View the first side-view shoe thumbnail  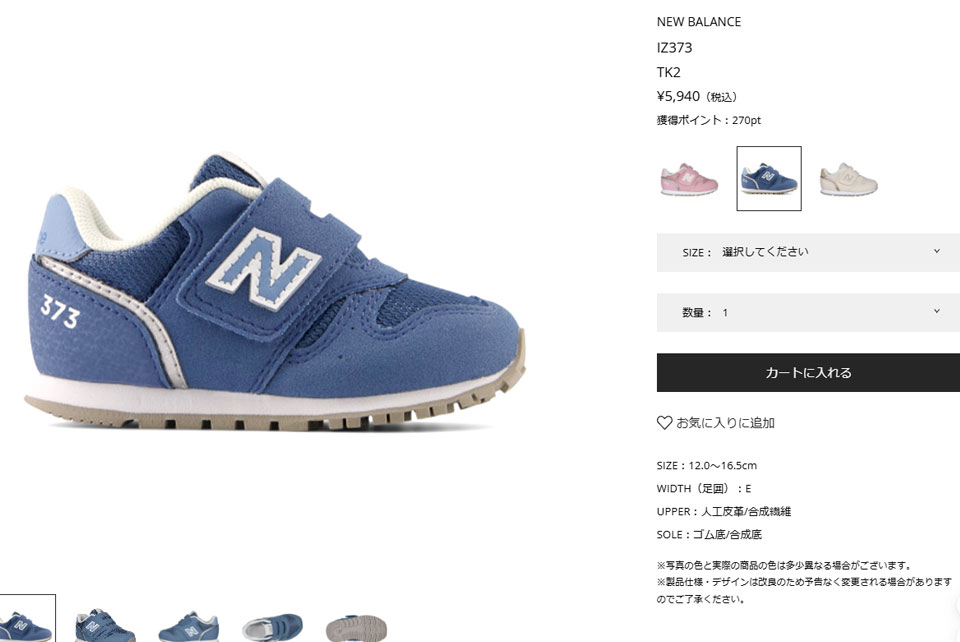tap(26, 619)
